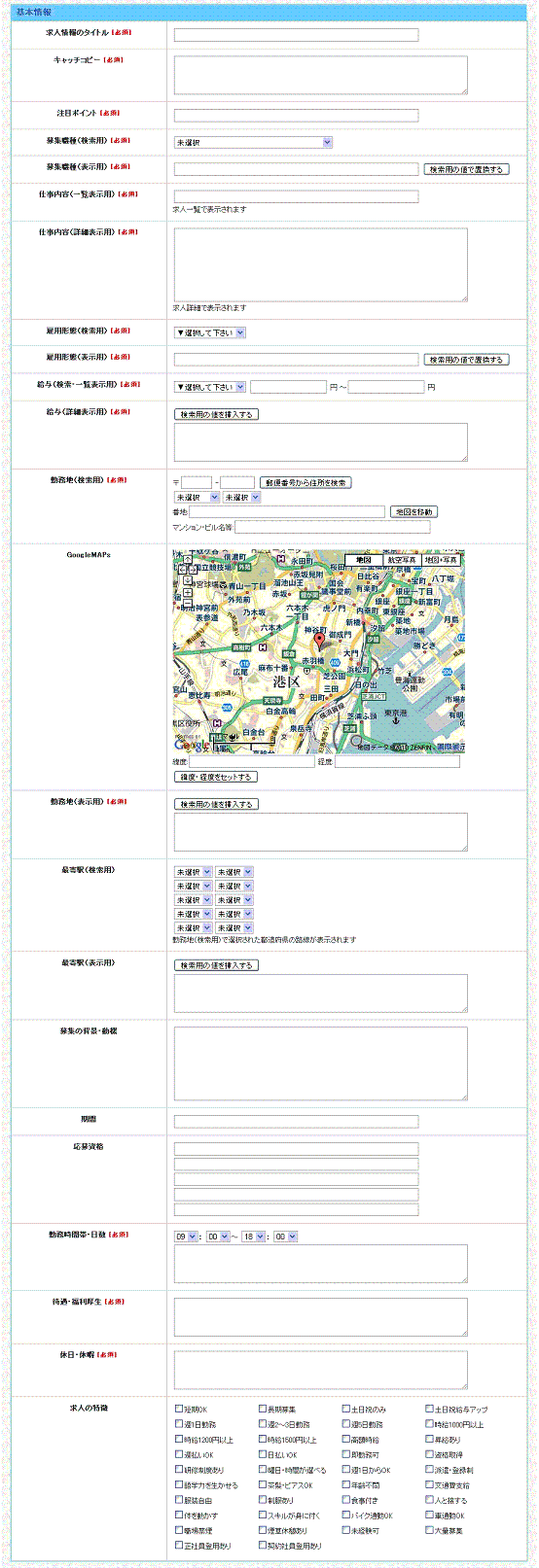Enable the 短期OK checkbox
The height and width of the screenshot is (1568, 539).
tap(179, 1409)
